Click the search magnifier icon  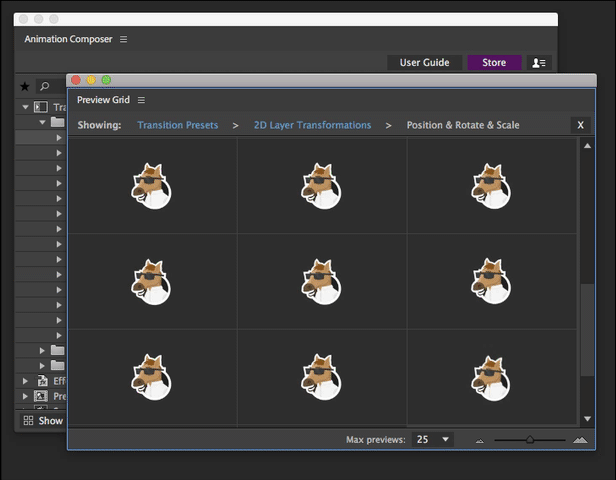coord(44,87)
